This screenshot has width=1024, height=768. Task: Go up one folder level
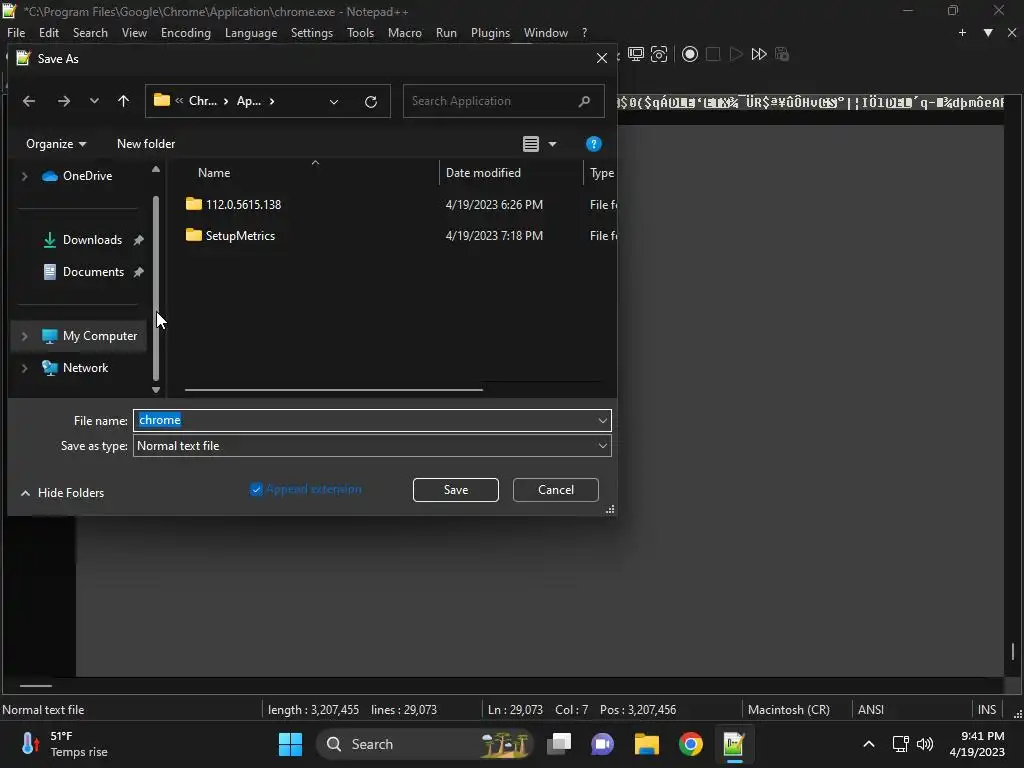[123, 101]
